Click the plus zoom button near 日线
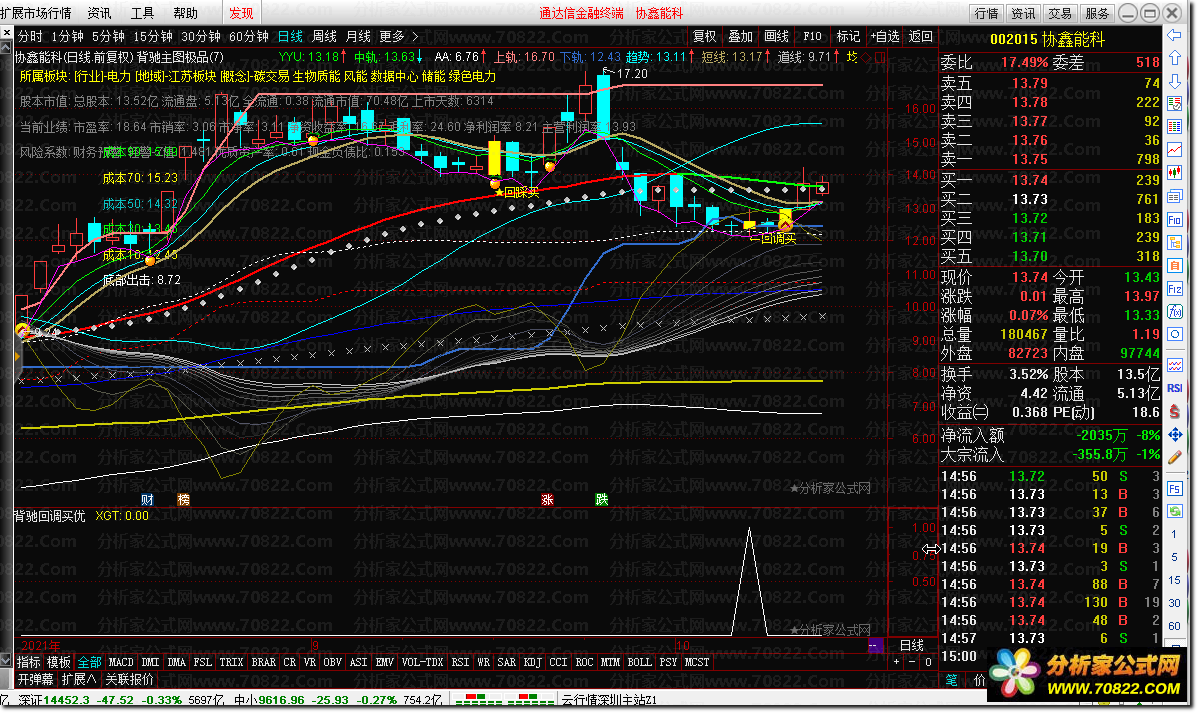 point(896,662)
